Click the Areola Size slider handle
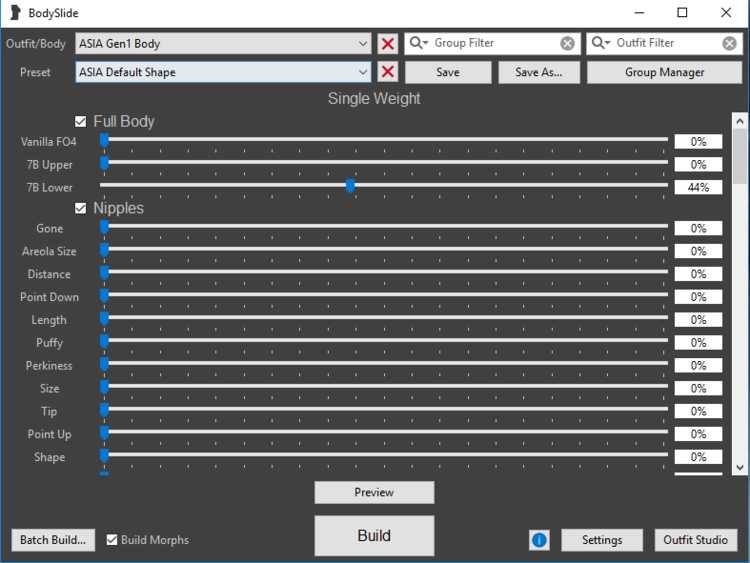 click(104, 250)
